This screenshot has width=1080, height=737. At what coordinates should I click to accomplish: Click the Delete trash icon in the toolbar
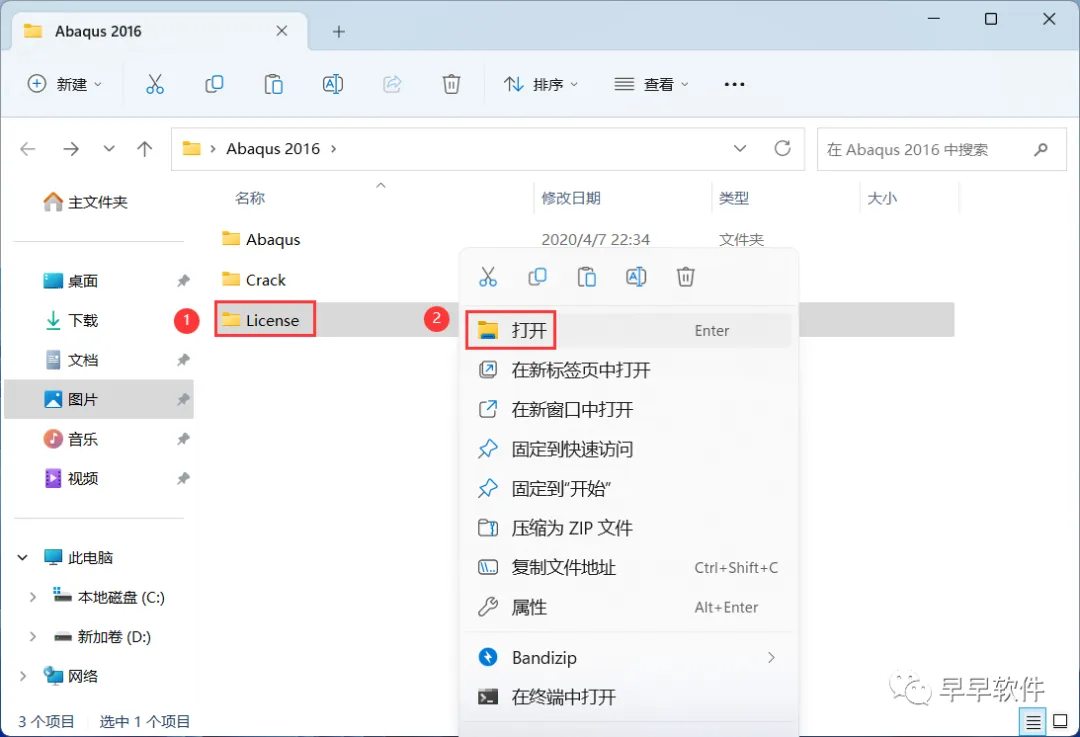pos(451,84)
